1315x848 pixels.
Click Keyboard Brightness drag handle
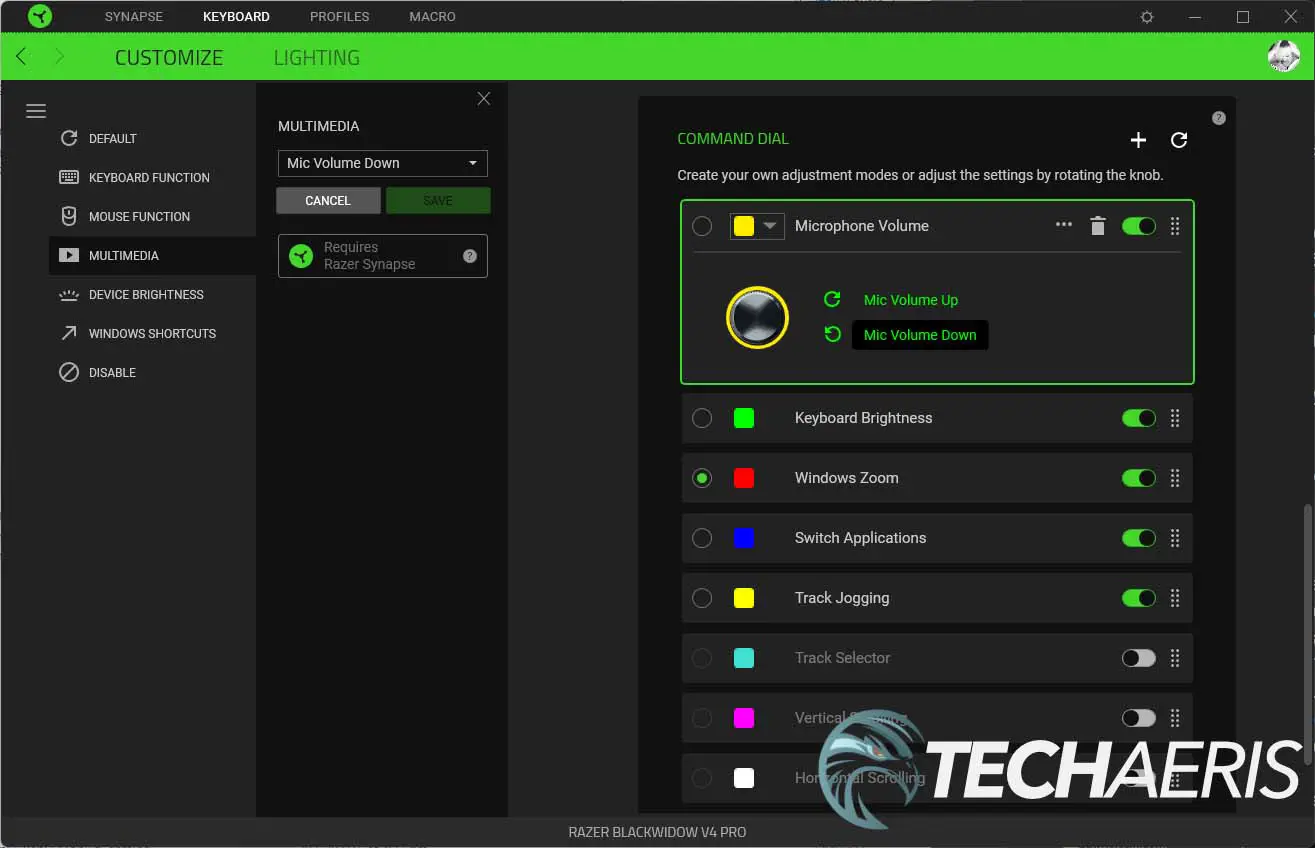point(1175,418)
